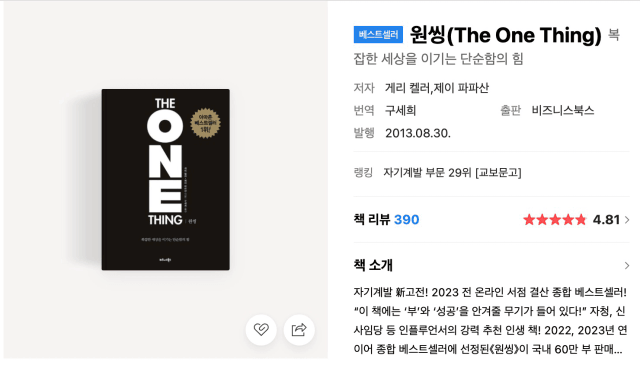Open publisher 비즈니스북스 link
The width and height of the screenshot is (640, 368).
563,110
